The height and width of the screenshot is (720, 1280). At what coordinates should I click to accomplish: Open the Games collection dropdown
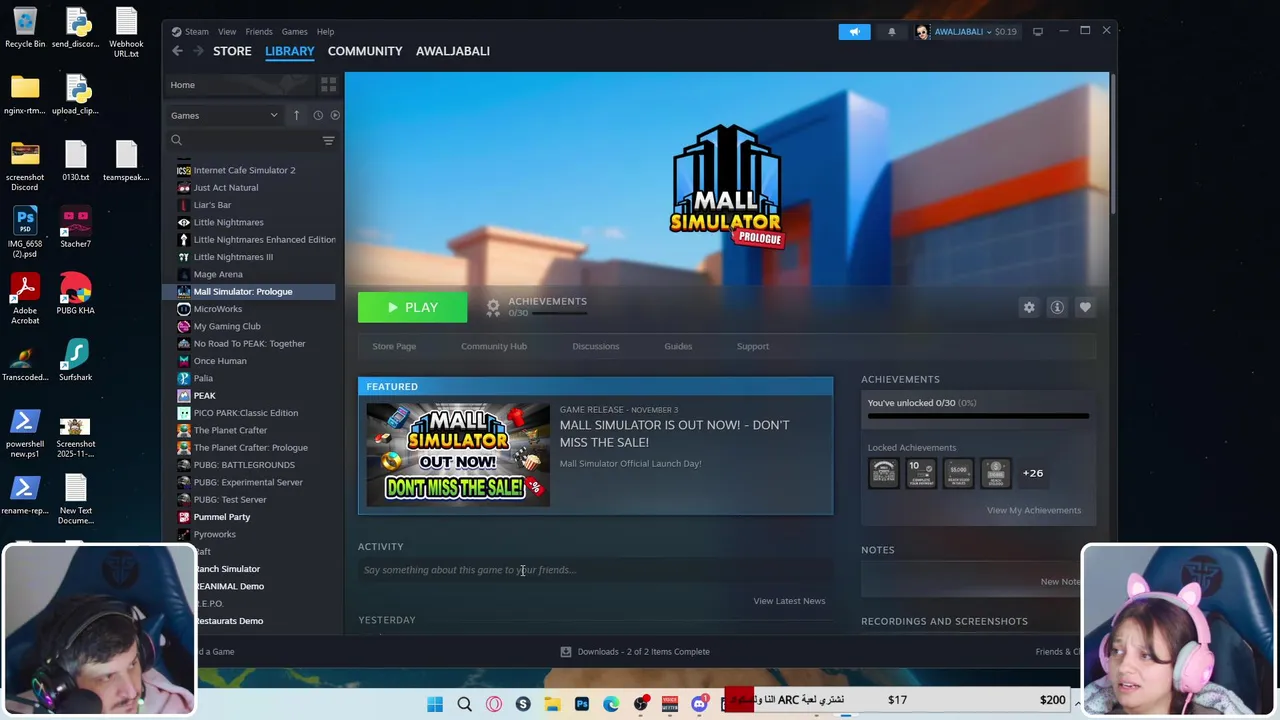[224, 115]
